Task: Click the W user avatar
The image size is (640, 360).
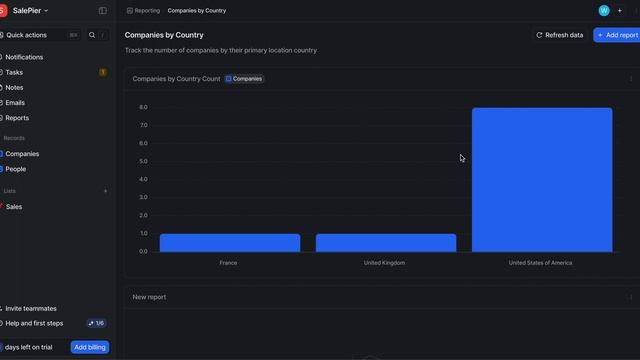Action: [604, 11]
